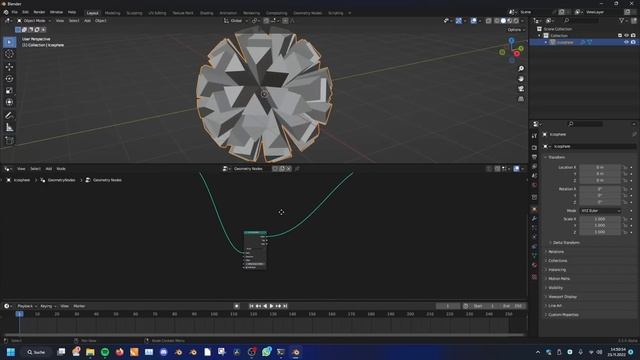Image resolution: width=640 pixels, height=360 pixels.
Task: Open the Global transform orientation dropdown
Action: pyautogui.click(x=236, y=20)
